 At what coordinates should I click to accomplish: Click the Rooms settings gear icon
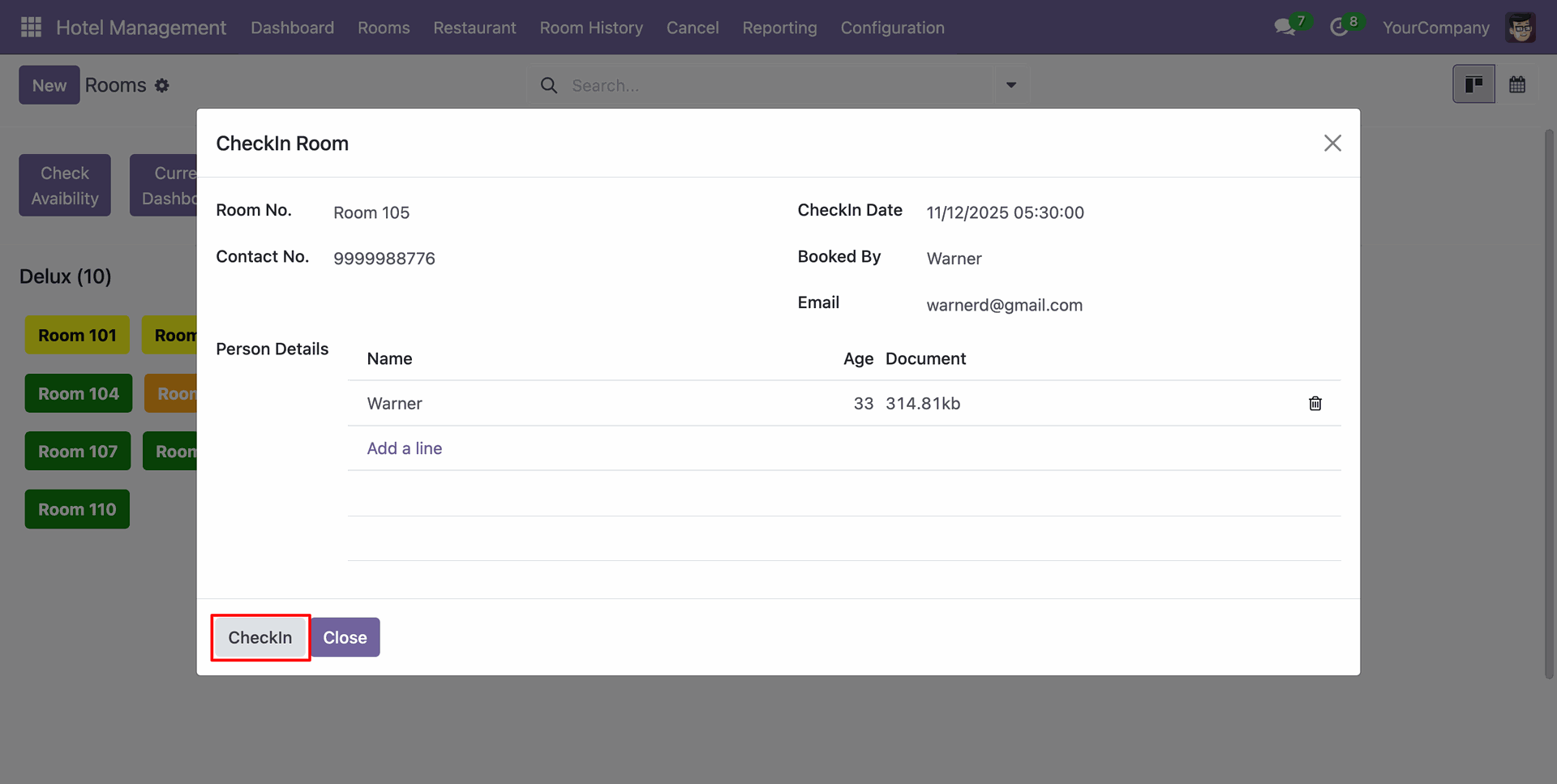pos(162,86)
